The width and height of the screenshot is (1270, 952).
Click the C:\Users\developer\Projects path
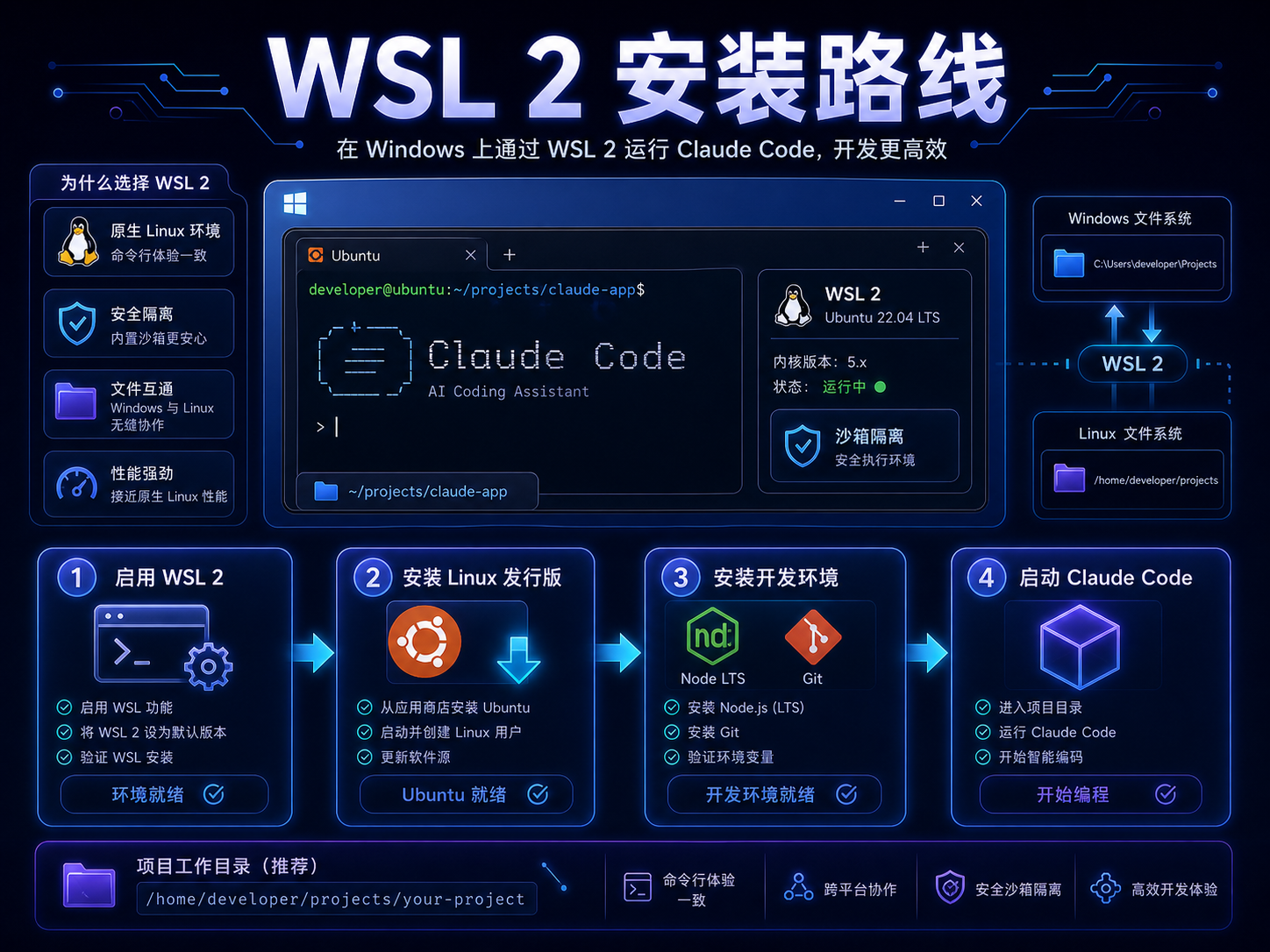pyautogui.click(x=1154, y=264)
